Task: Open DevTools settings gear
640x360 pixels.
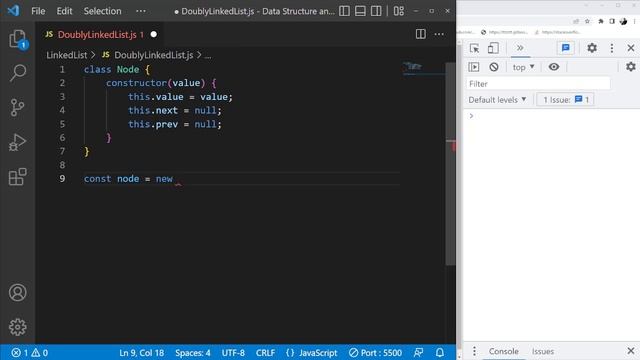Action: pos(592,48)
